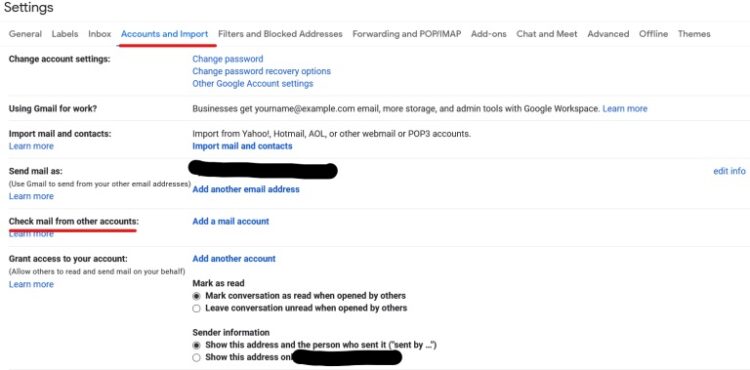The image size is (750, 370).
Task: Switch to the Themes tab
Action: 694,34
